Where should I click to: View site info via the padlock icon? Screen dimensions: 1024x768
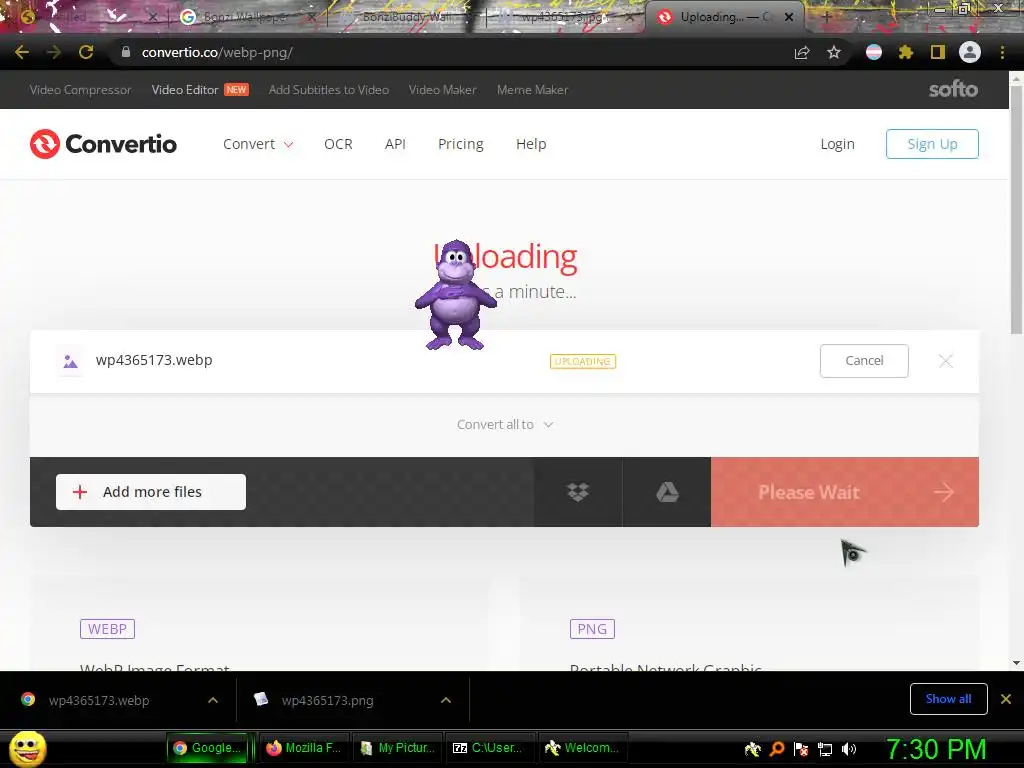(x=126, y=52)
